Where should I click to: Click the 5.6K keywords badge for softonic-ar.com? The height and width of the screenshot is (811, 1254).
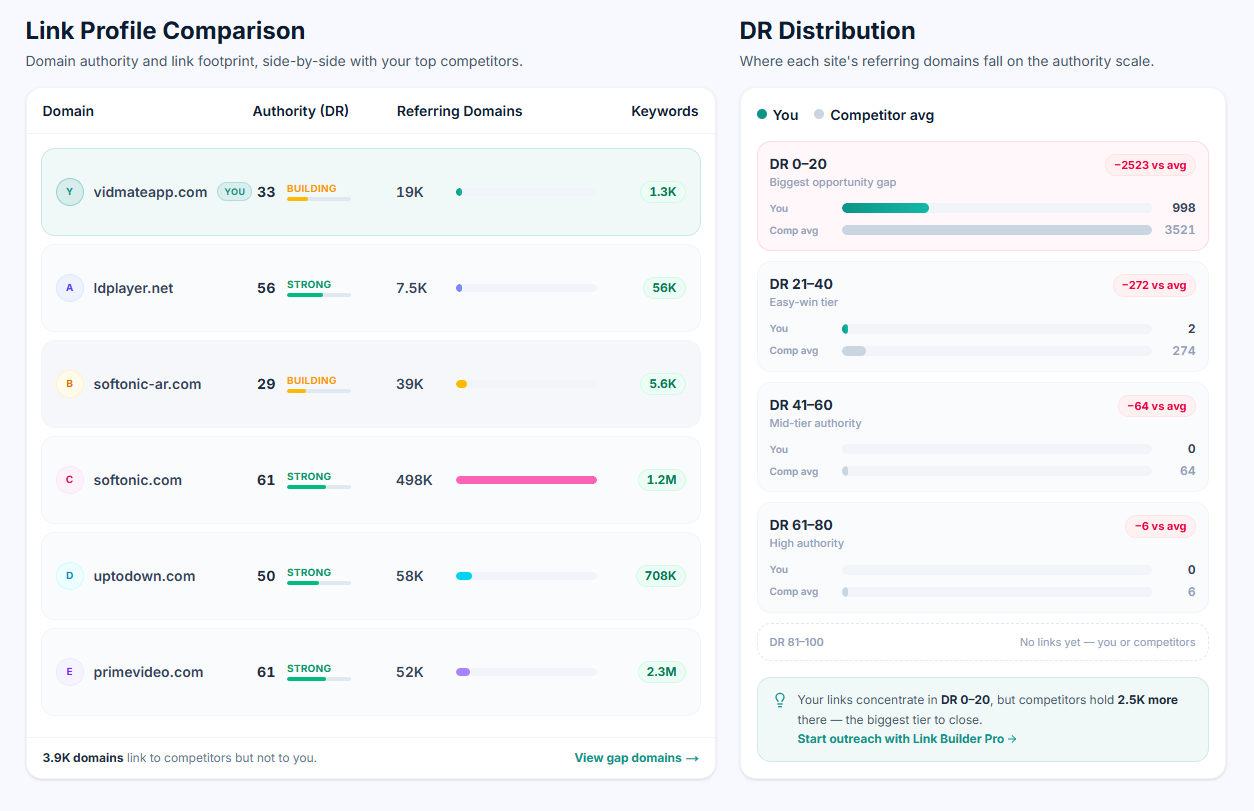(663, 384)
